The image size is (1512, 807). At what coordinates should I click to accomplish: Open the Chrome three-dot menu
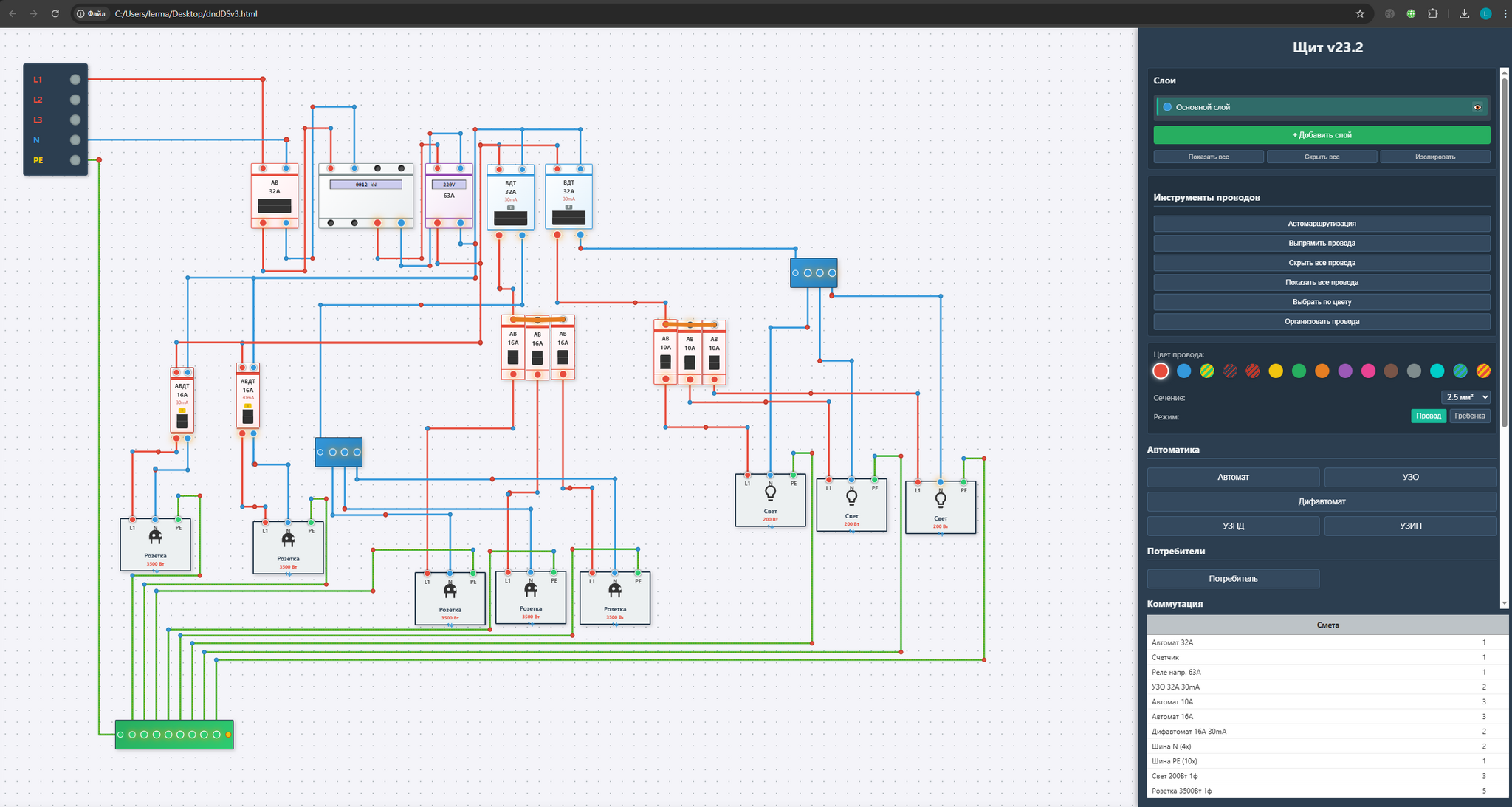point(1505,13)
